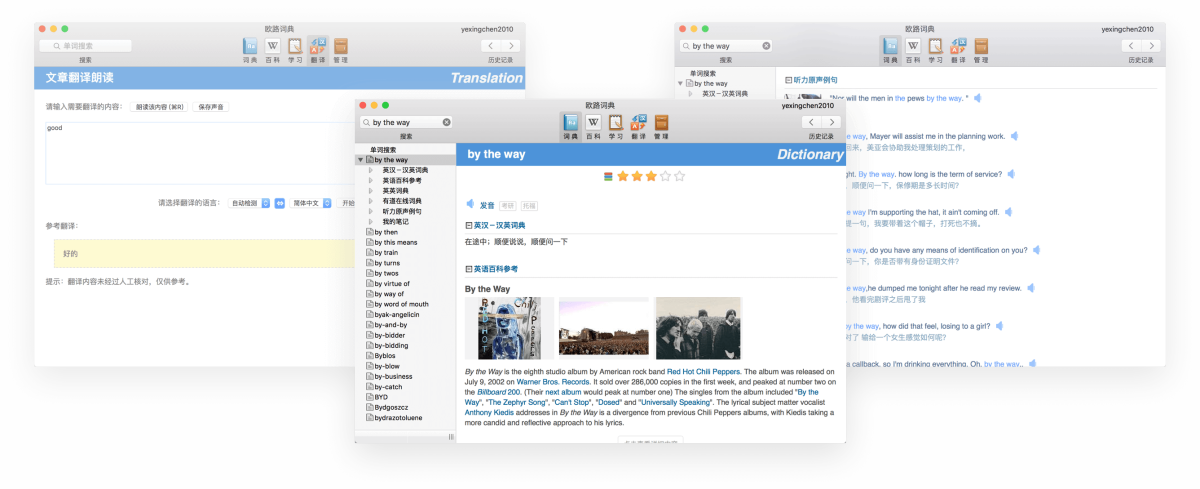Expand 英汉-汉英词典 in front window sidebar
The width and height of the screenshot is (1200, 489).
[371, 170]
